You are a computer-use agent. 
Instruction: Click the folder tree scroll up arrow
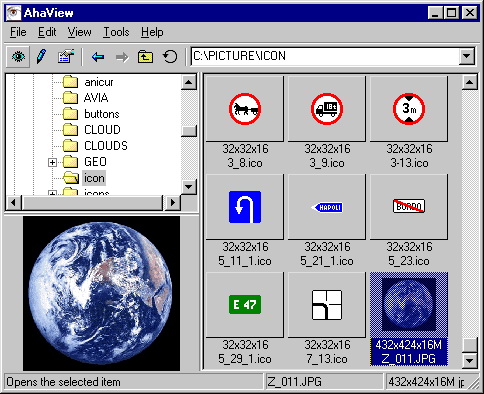[x=189, y=82]
